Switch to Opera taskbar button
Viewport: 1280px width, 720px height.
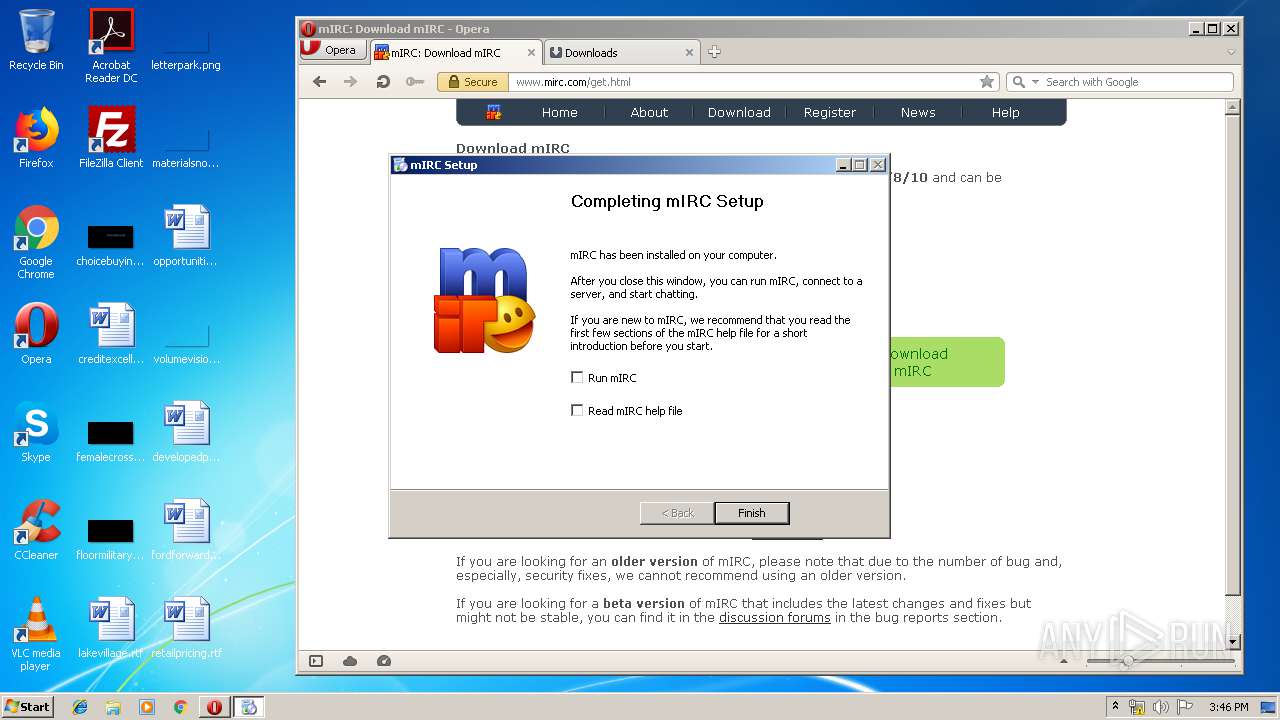[x=214, y=707]
